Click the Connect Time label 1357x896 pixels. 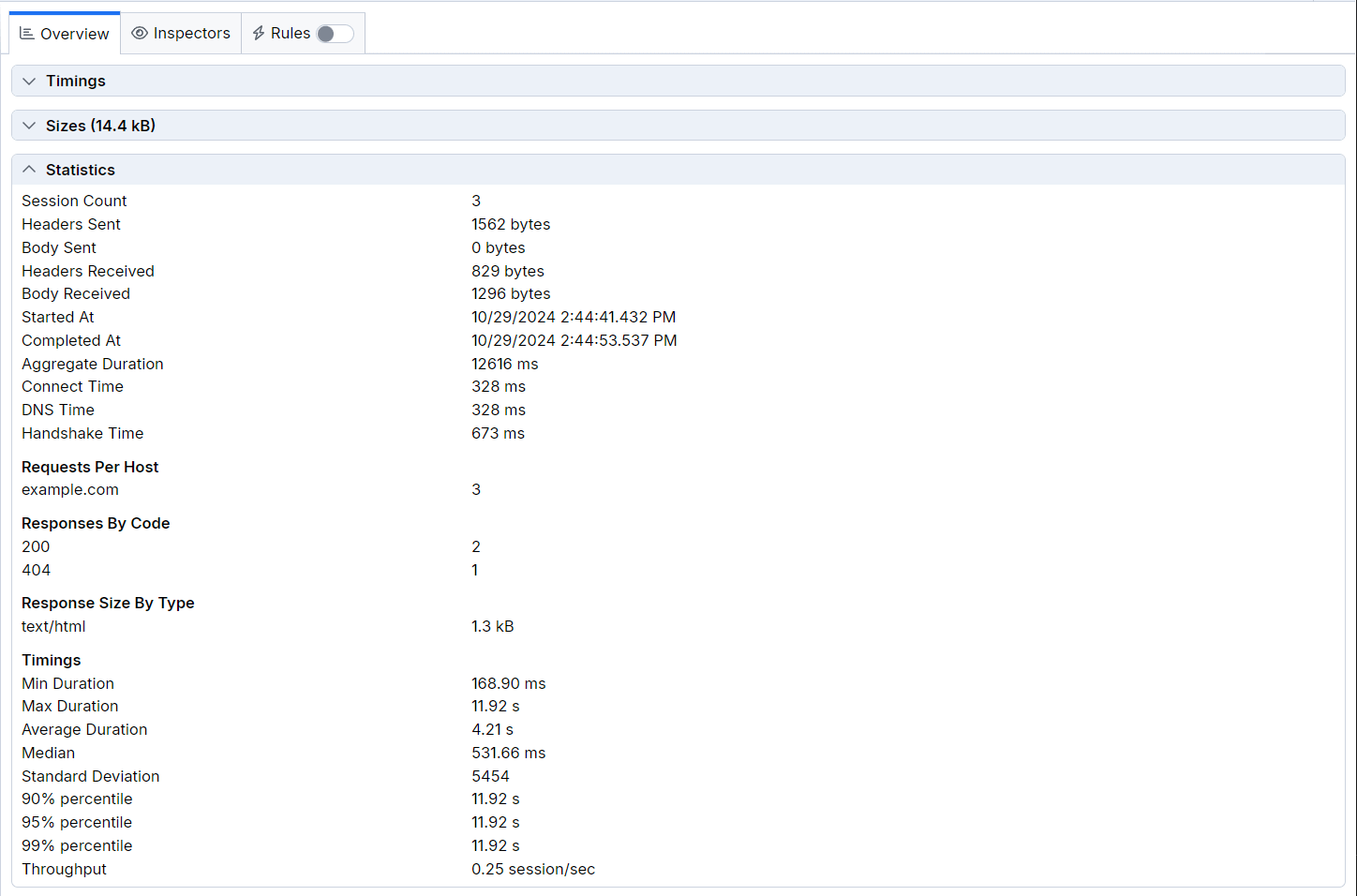(x=73, y=386)
